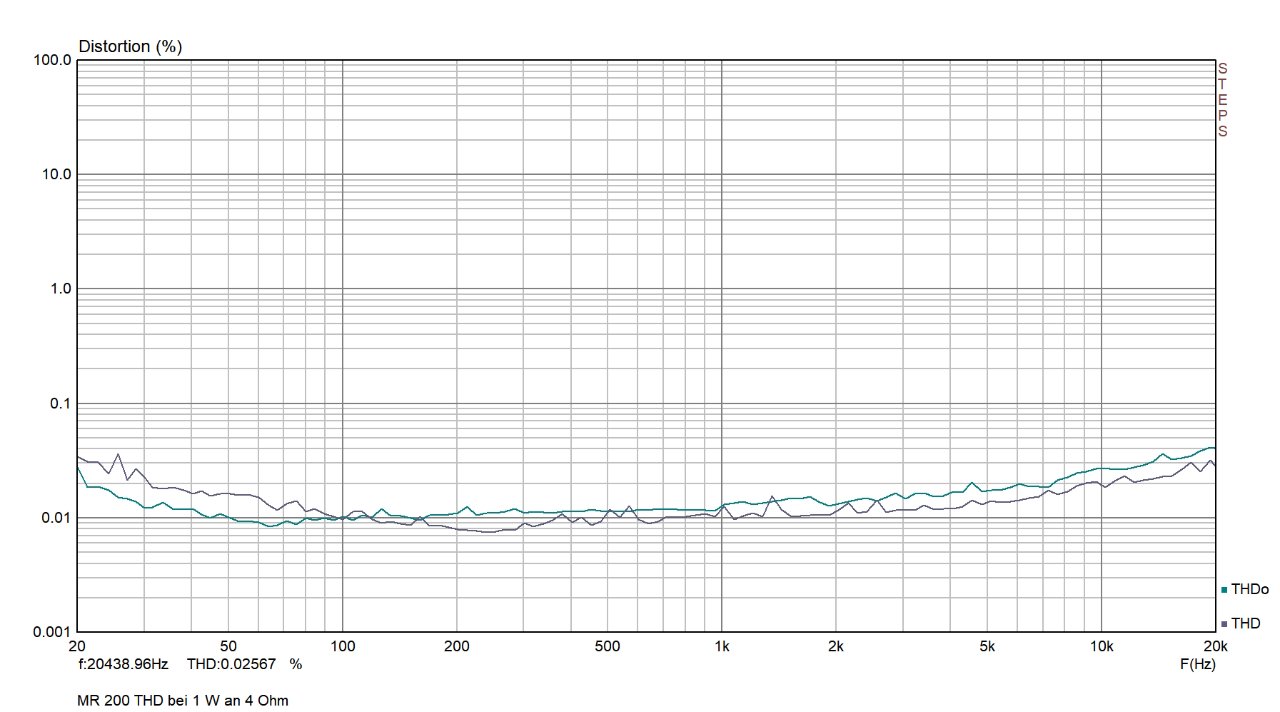The image size is (1280, 712).
Task: Click the Distortion (%) axis title
Action: pyautogui.click(x=130, y=46)
